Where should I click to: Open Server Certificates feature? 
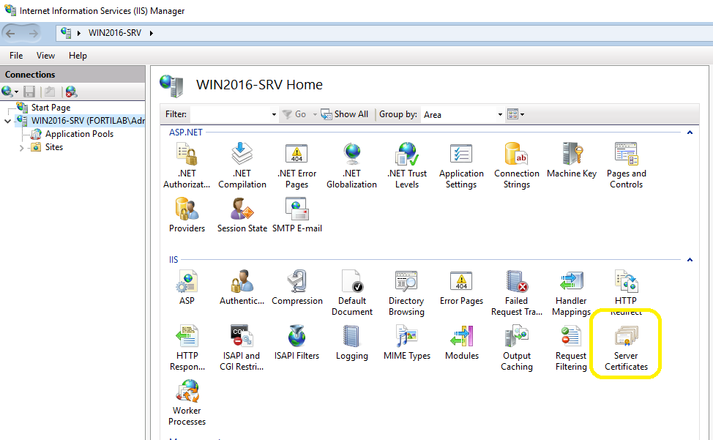(626, 348)
